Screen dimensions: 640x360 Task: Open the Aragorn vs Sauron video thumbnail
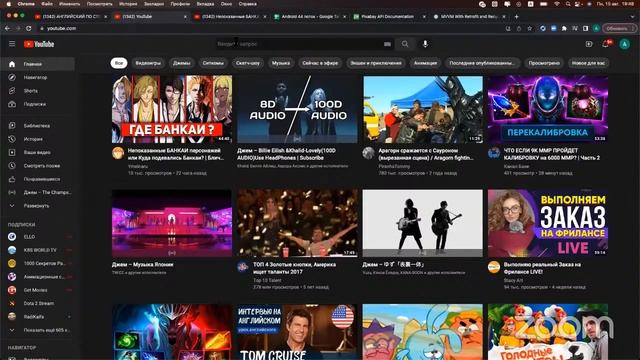pos(422,109)
